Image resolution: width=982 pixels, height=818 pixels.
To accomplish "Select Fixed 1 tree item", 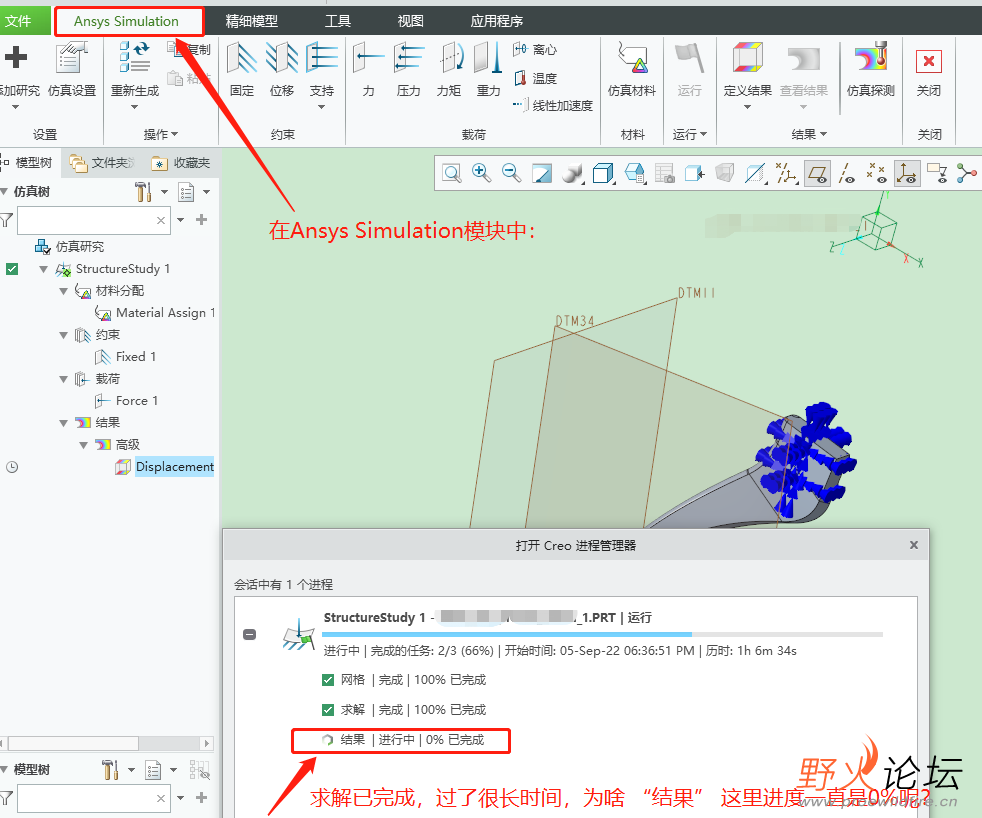I will click(x=125, y=357).
